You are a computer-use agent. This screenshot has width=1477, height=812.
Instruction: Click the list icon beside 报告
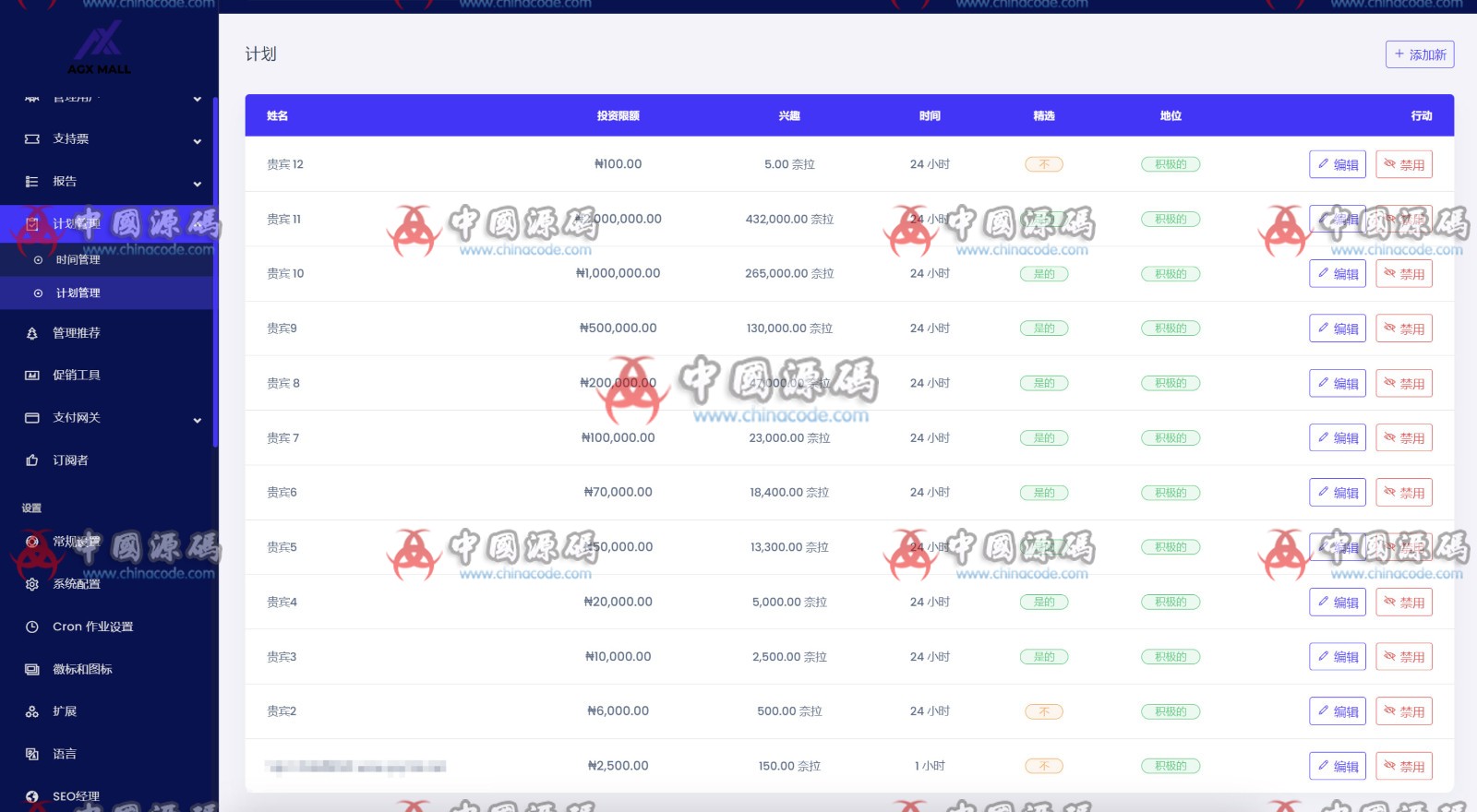(x=32, y=182)
